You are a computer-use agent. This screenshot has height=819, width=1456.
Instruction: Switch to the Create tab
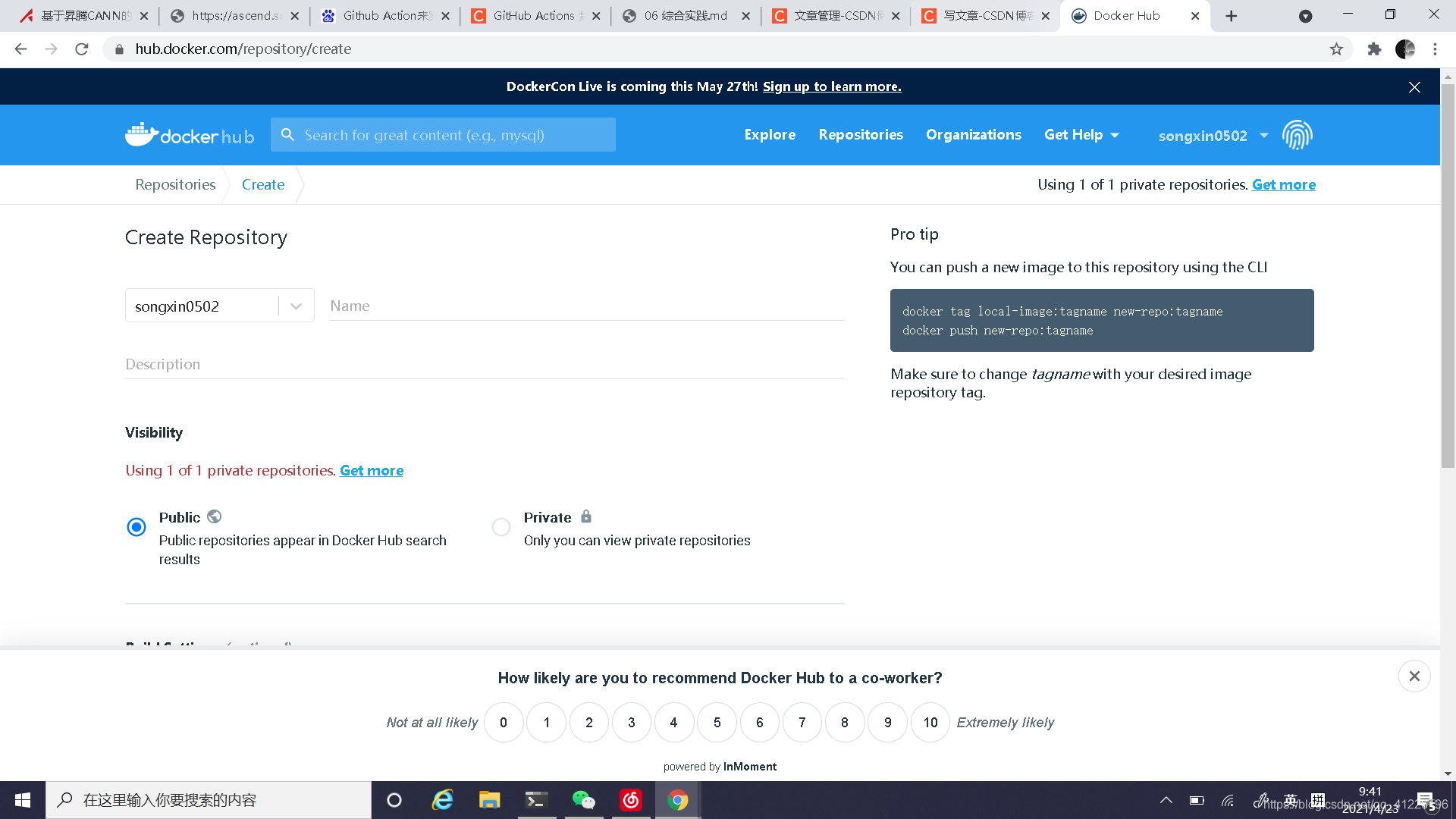click(262, 184)
